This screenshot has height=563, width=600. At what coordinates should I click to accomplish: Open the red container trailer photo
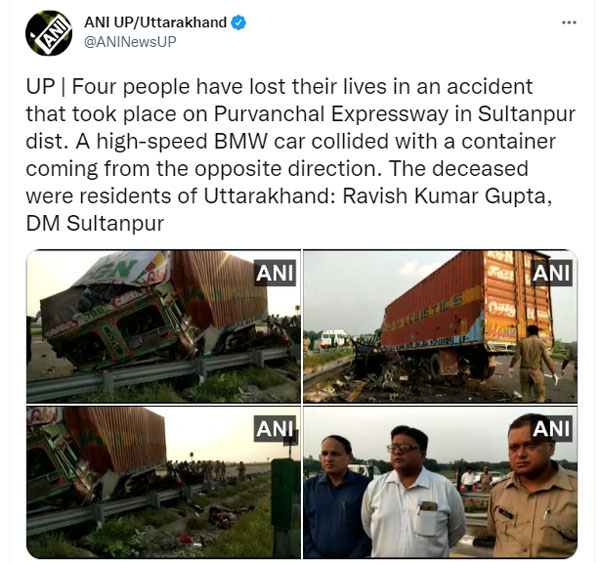click(x=440, y=326)
